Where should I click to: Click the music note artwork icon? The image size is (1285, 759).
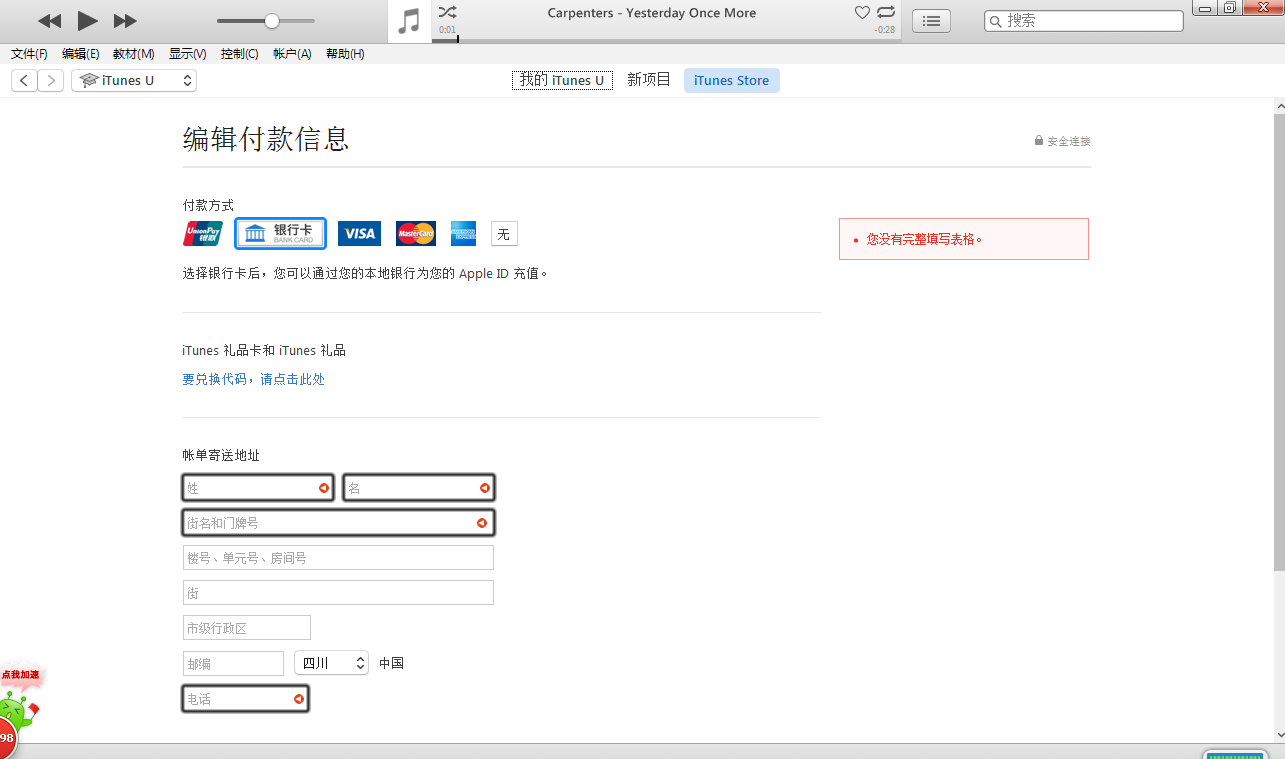pos(409,21)
